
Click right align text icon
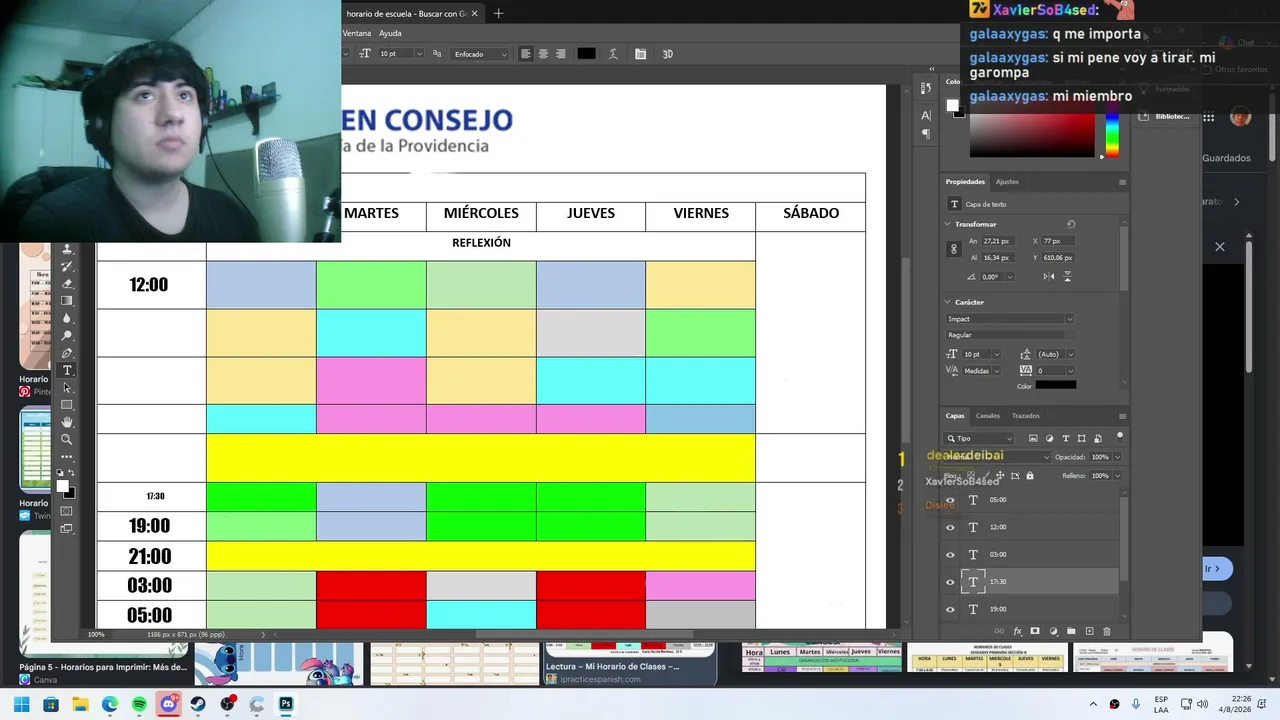pyautogui.click(x=560, y=54)
